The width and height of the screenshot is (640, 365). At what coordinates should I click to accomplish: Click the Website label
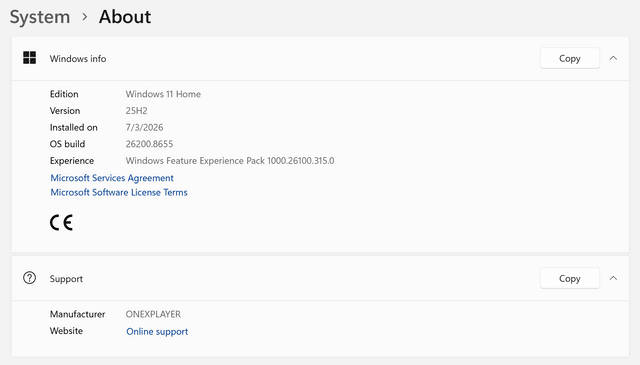(x=66, y=331)
